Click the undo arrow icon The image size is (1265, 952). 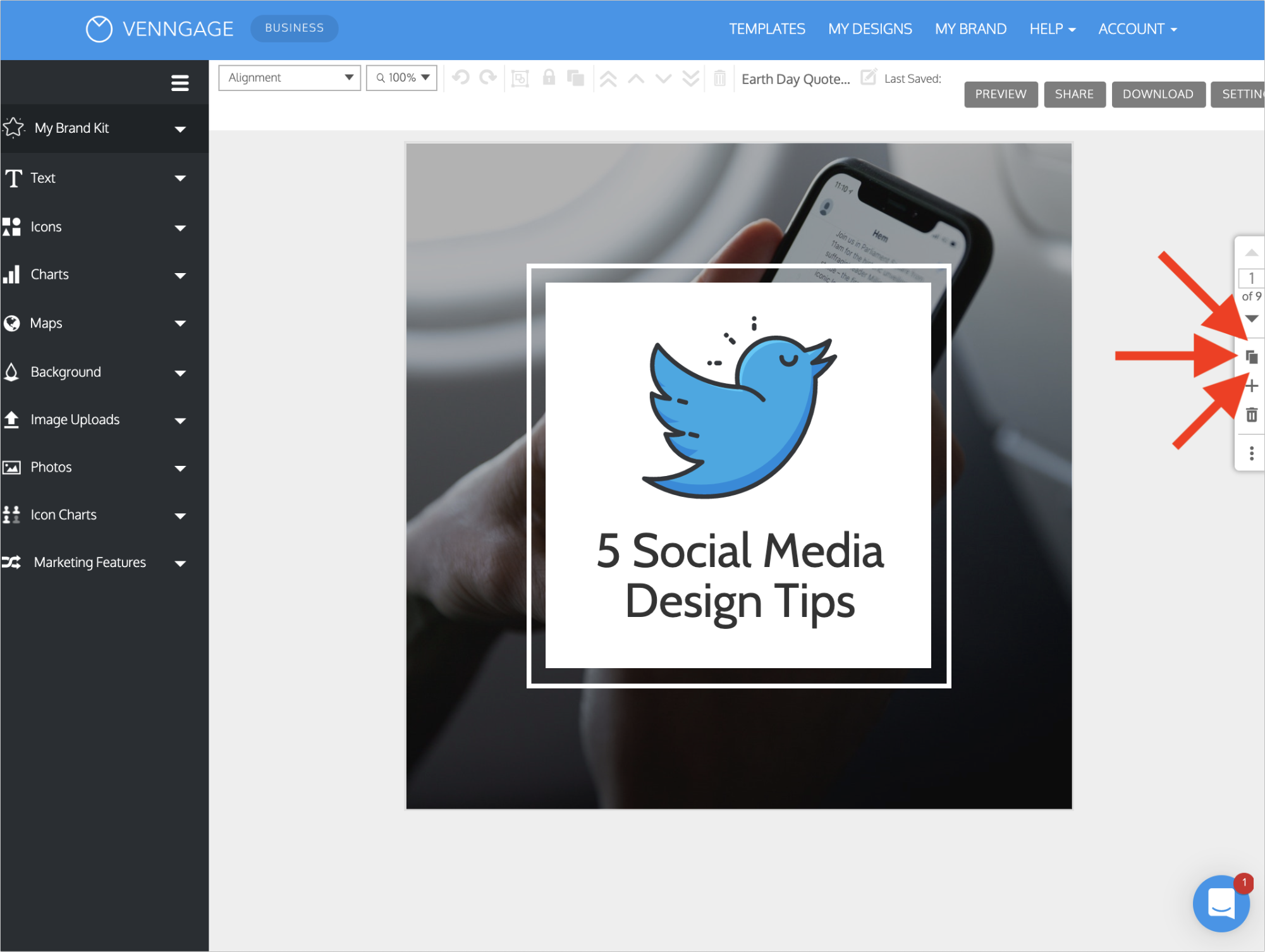coord(461,78)
